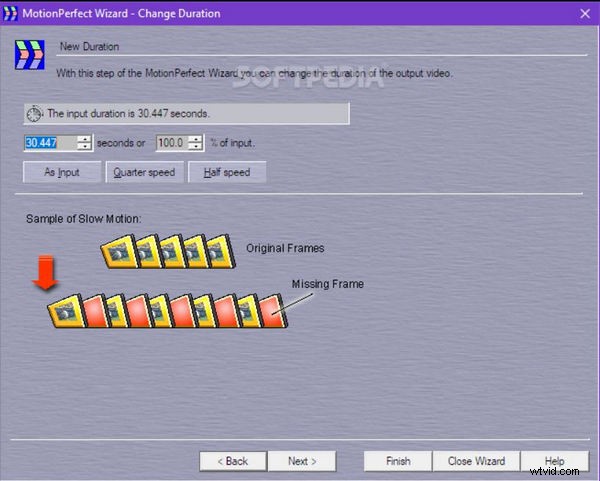Choose Half speed preset

[x=227, y=172]
